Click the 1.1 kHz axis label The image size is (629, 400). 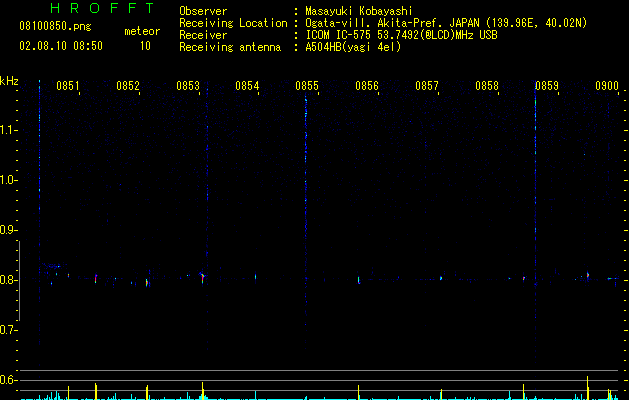(x=7, y=130)
